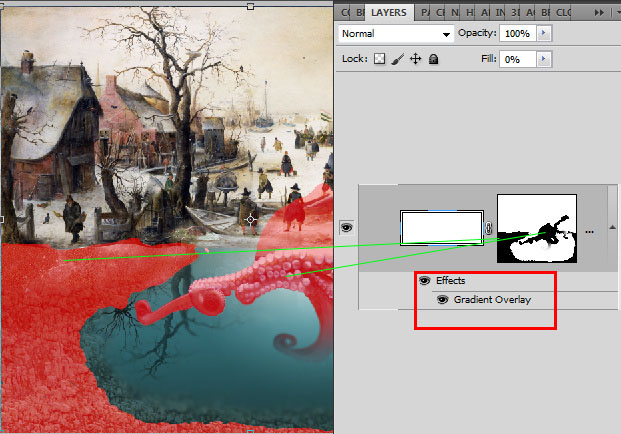Click the transform center reference point
The height and width of the screenshot is (434, 621).
[250, 219]
